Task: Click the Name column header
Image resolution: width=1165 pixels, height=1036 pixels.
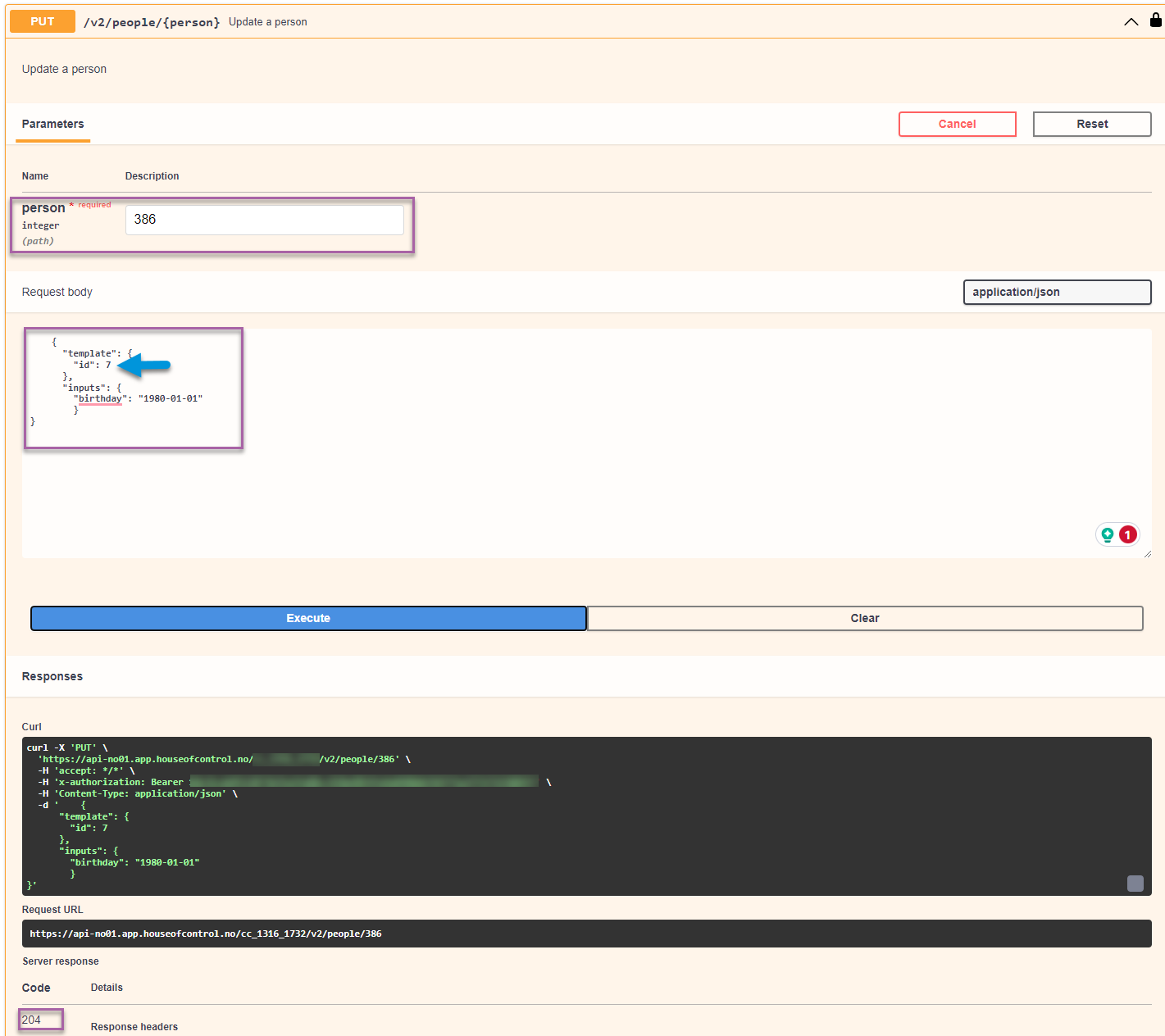Action: [35, 176]
